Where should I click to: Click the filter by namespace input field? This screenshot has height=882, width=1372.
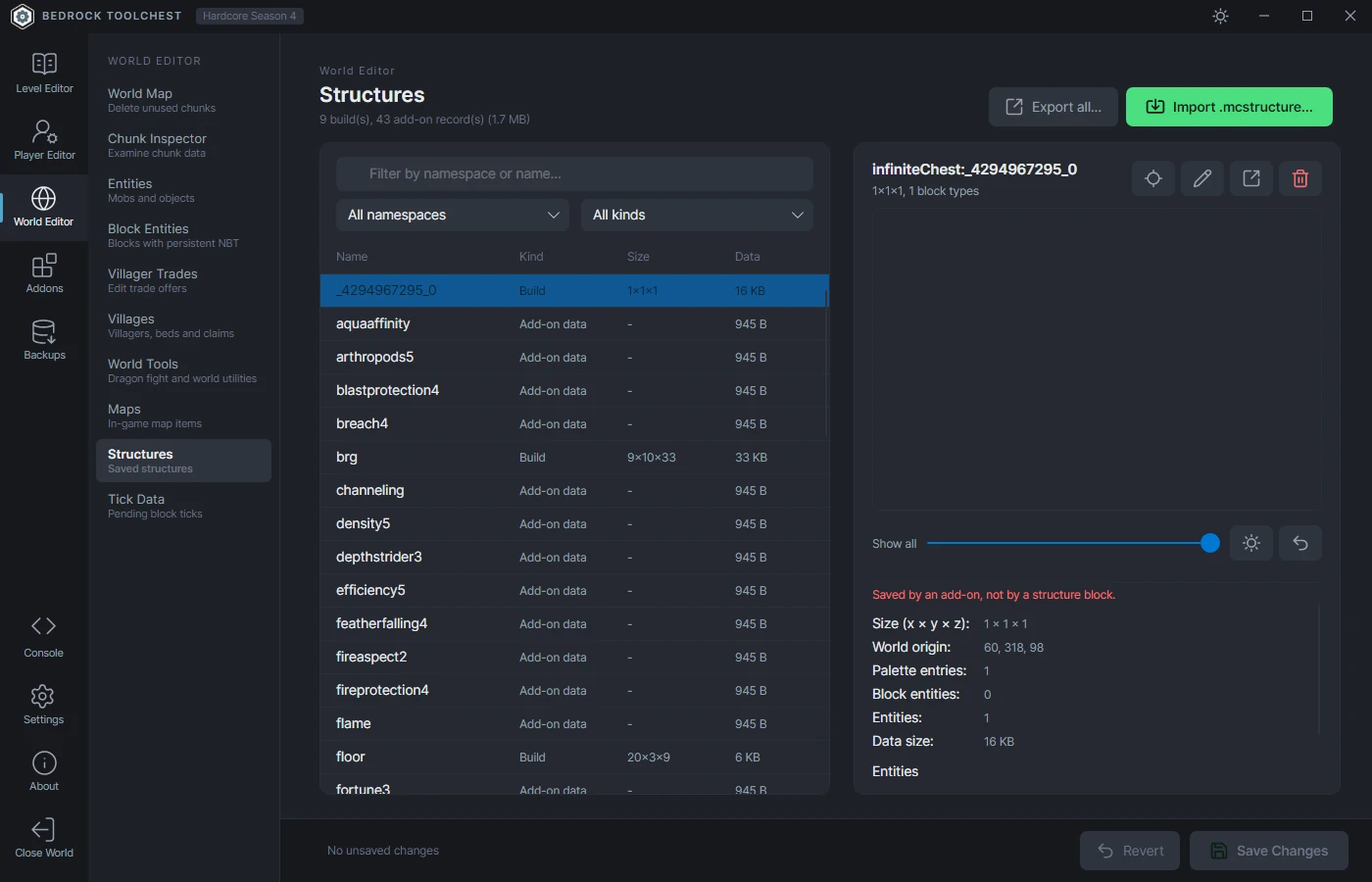pyautogui.click(x=574, y=173)
